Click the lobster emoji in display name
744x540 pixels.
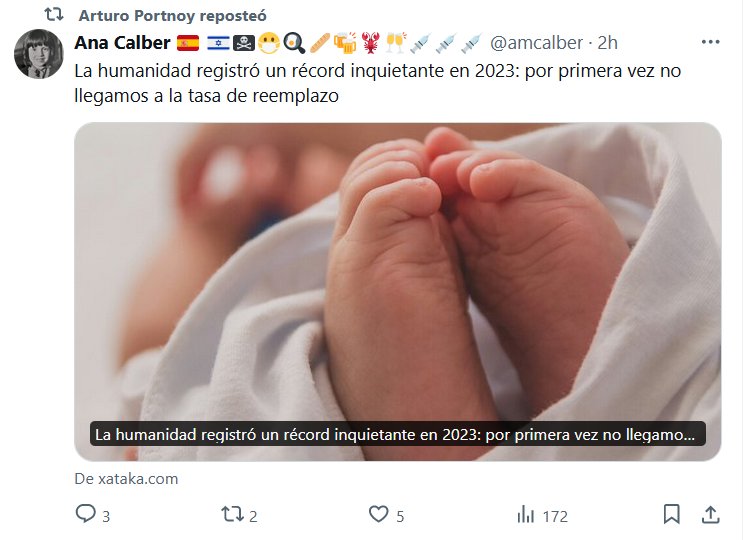(x=370, y=43)
